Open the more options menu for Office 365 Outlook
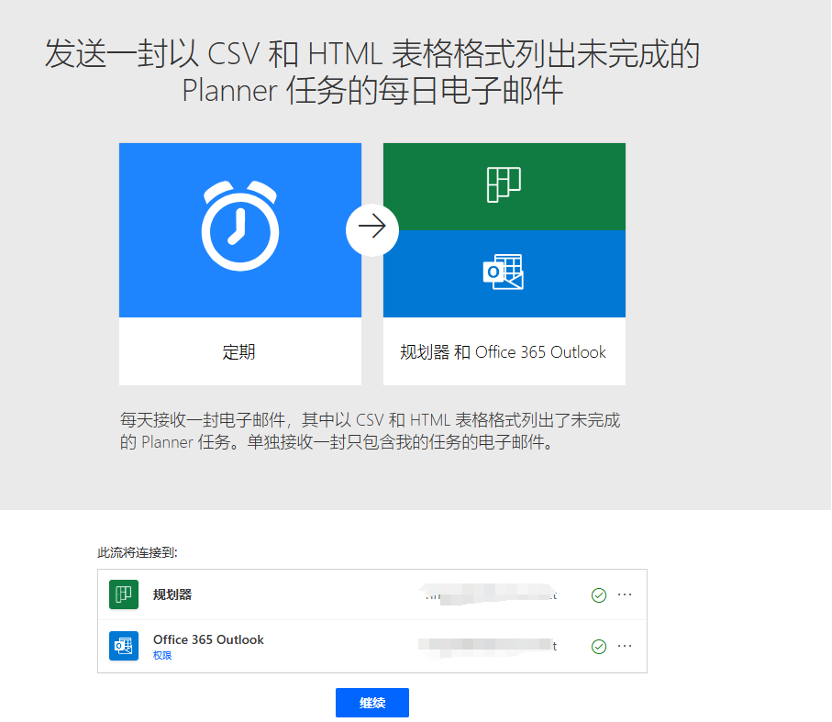The image size is (832, 722). 625,646
